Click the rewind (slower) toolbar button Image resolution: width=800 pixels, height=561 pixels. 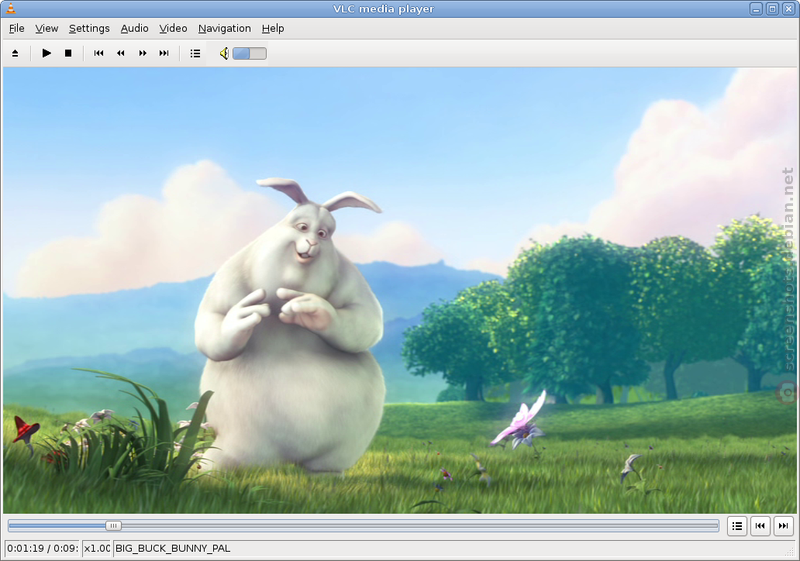(121, 53)
